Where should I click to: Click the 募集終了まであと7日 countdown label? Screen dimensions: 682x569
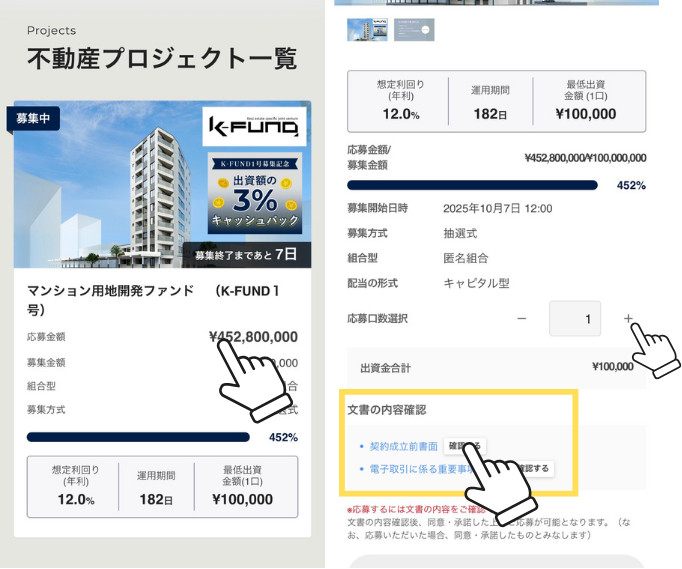(246, 255)
